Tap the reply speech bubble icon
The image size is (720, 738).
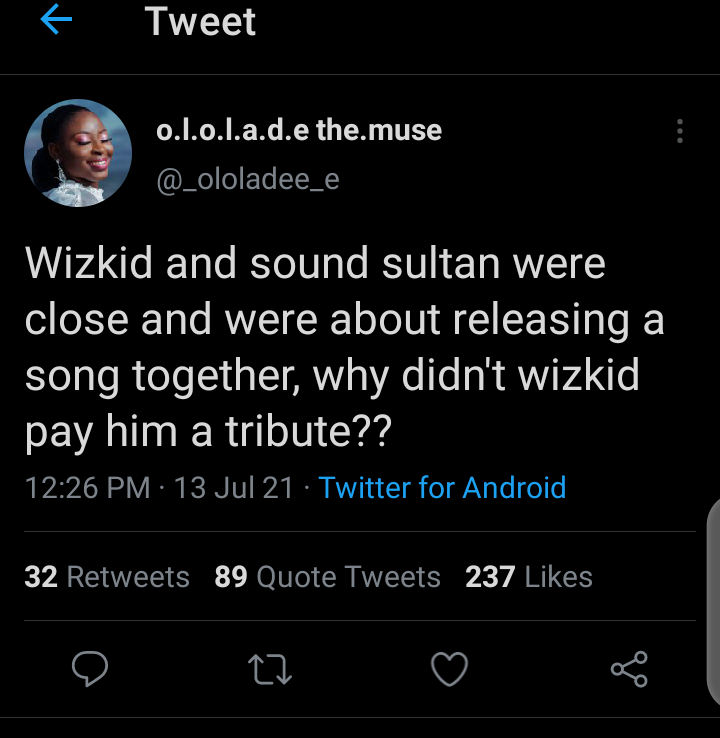pos(90,668)
